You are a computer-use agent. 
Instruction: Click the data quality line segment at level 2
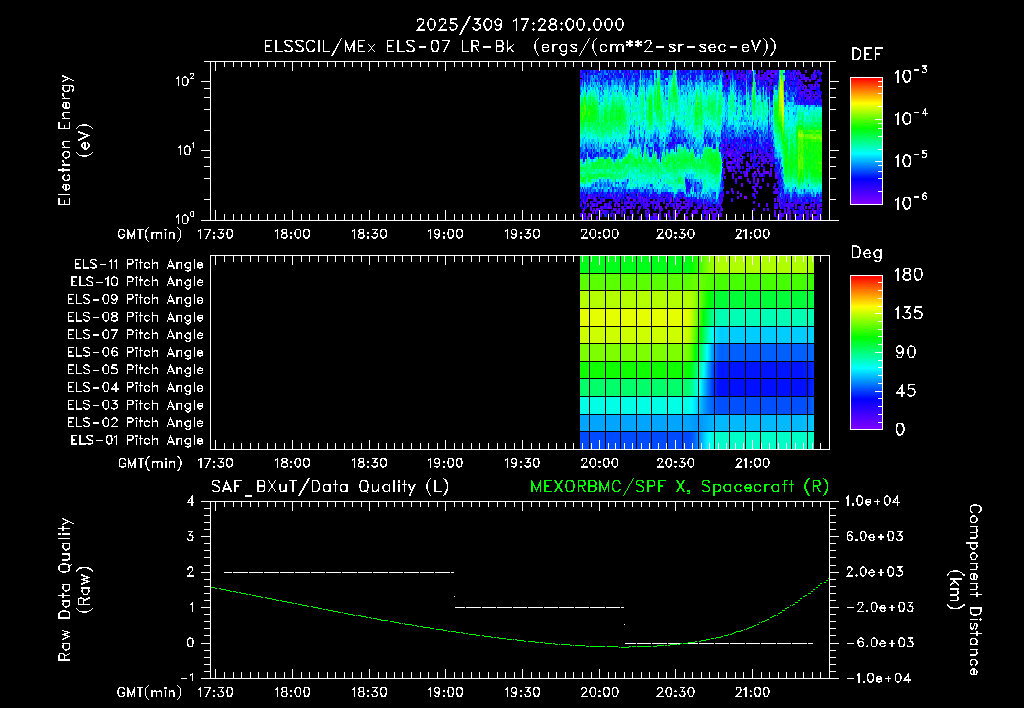pyautogui.click(x=339, y=572)
